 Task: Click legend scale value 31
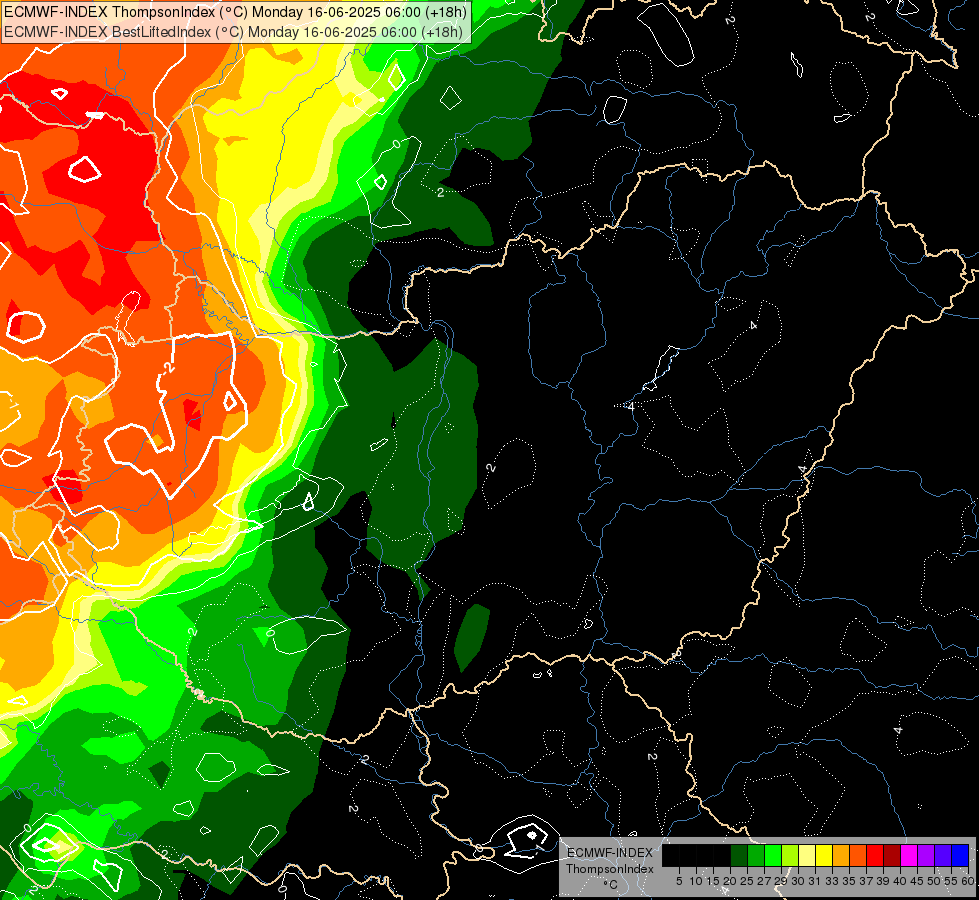(815, 881)
